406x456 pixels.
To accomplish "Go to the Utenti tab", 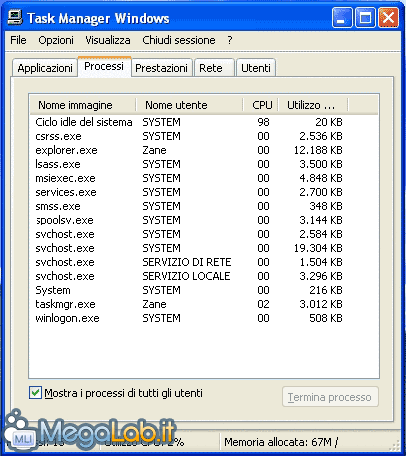I will [x=256, y=68].
